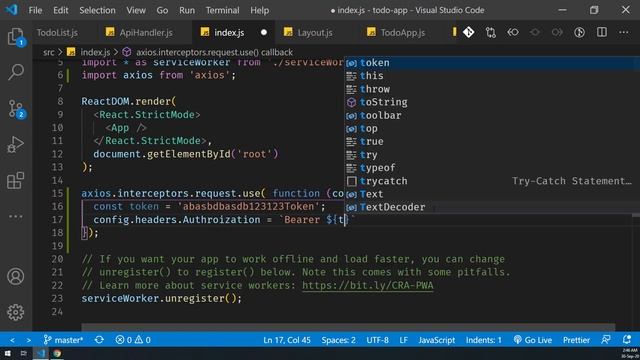This screenshot has width=640, height=360.
Task: Click the master branch in status bar
Action: click(x=64, y=340)
